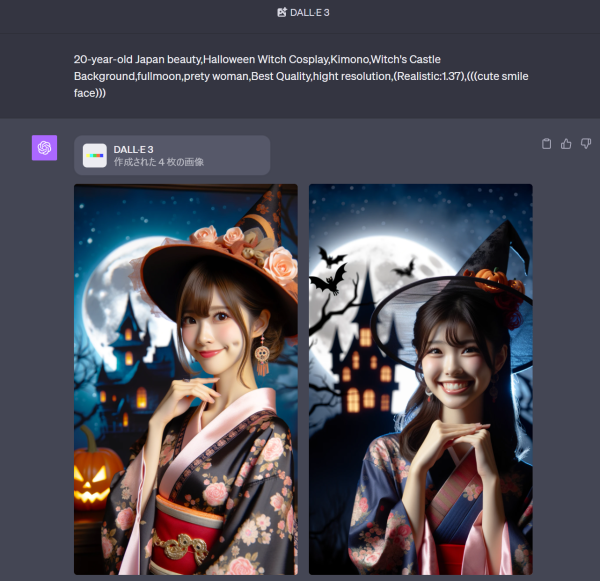Give thumbs down to the response

(x=586, y=144)
